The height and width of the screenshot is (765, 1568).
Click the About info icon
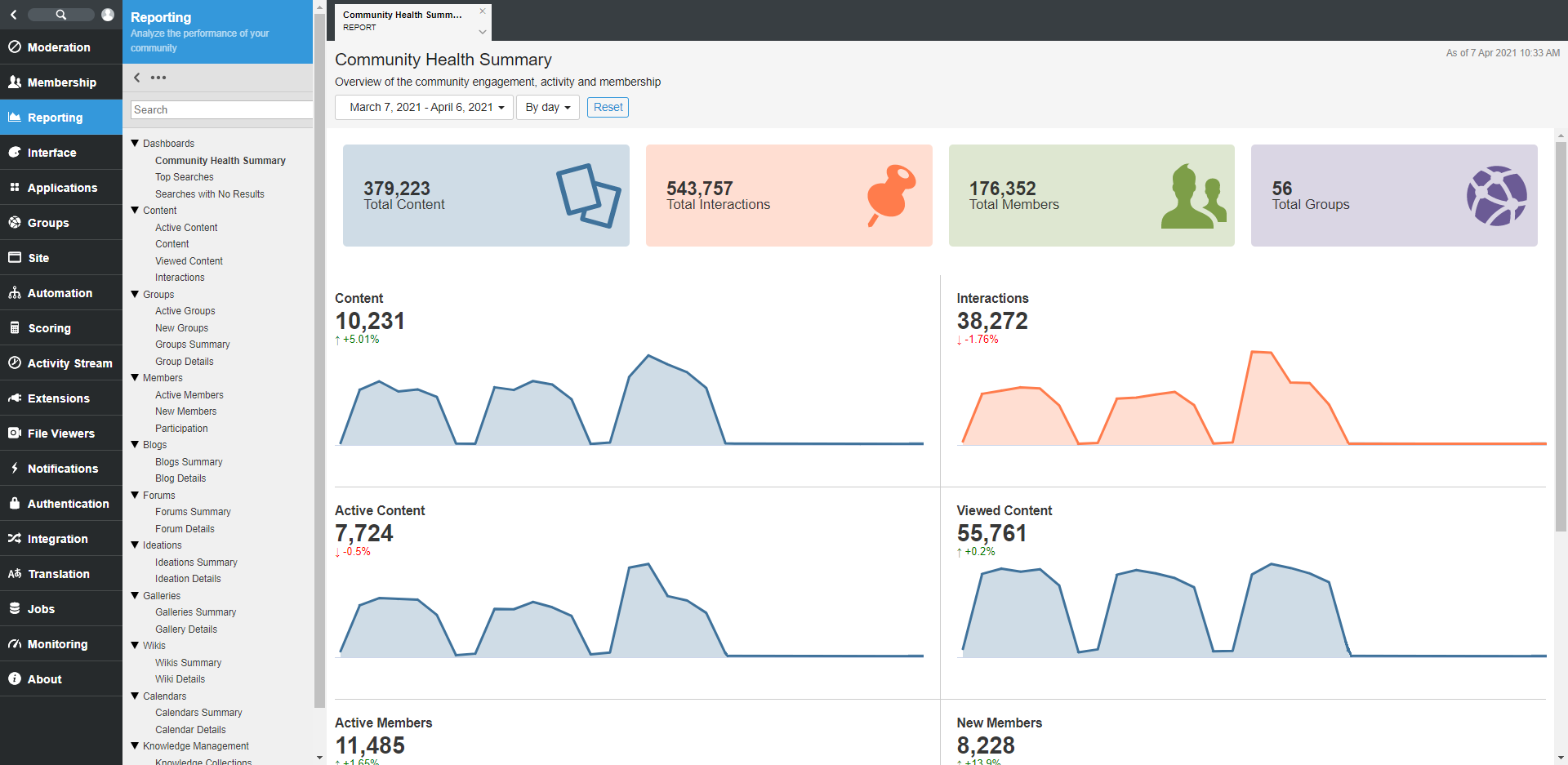point(15,679)
